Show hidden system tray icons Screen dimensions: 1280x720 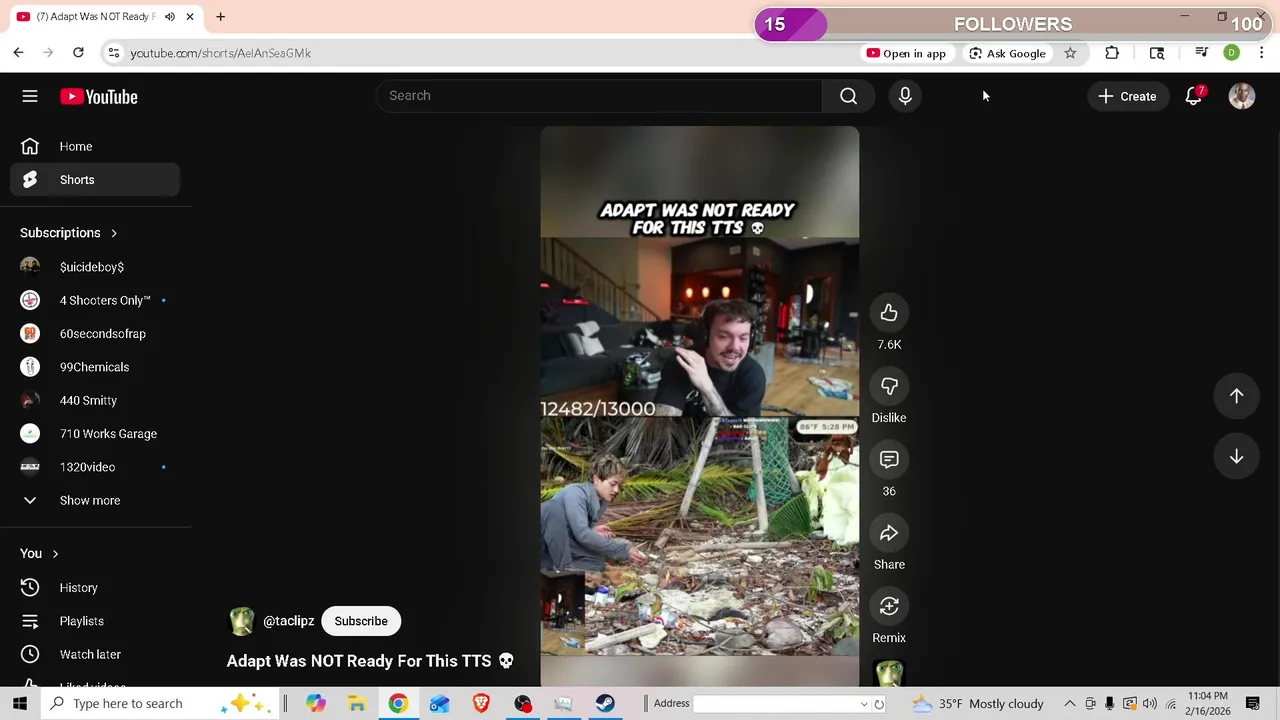click(1069, 704)
